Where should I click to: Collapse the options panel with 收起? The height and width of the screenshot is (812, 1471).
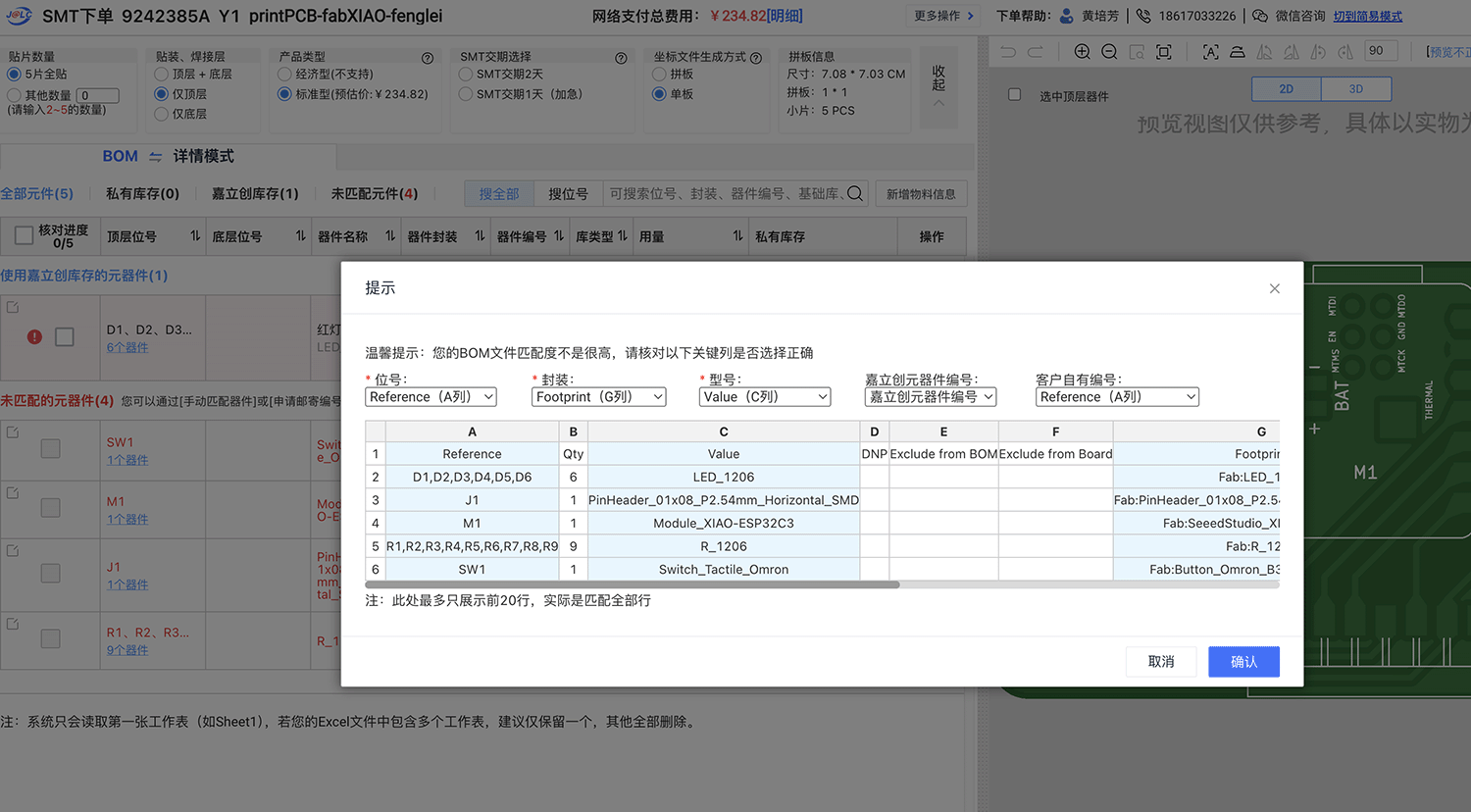coord(938,84)
